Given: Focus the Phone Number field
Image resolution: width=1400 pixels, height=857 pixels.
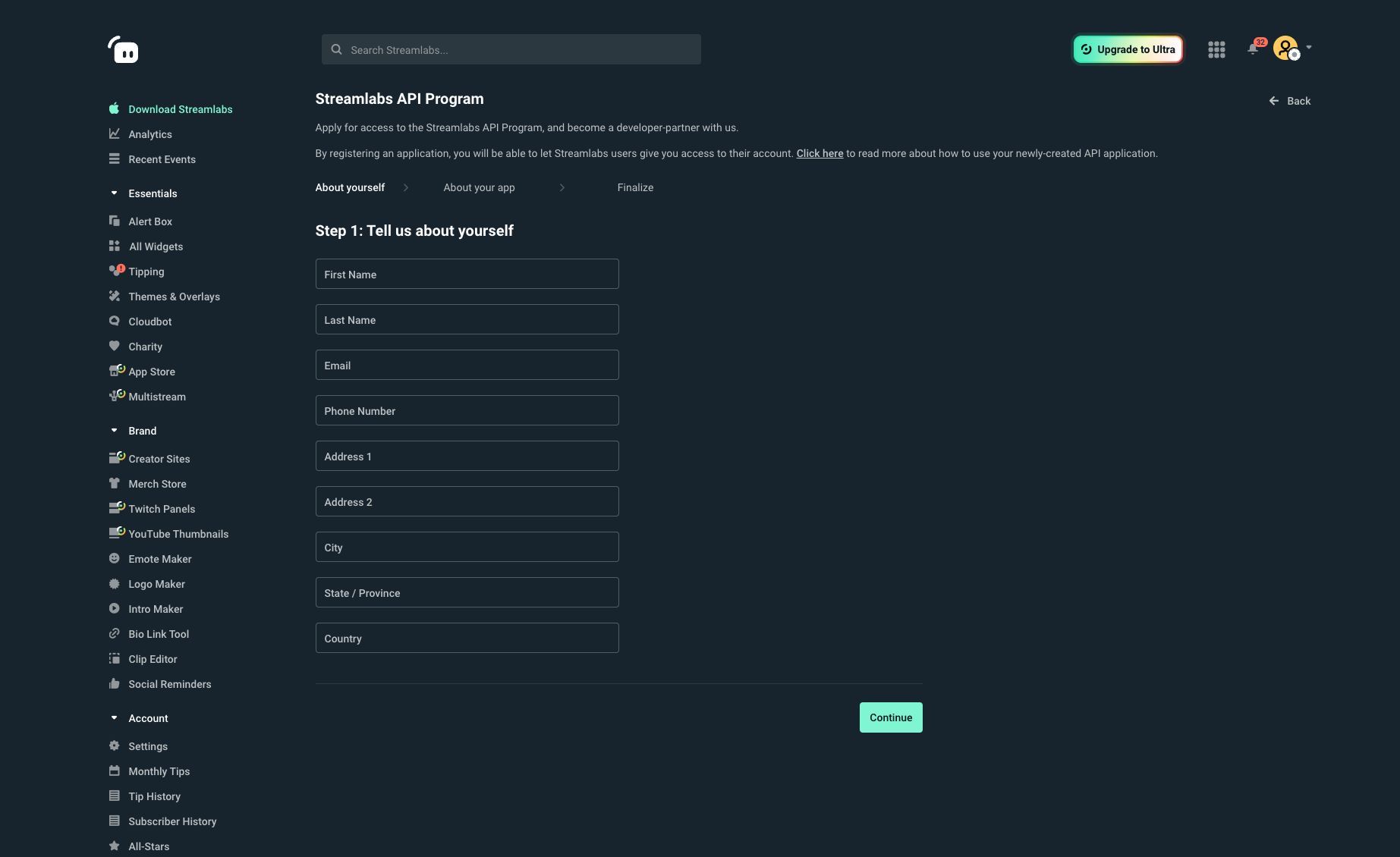Looking at the screenshot, I should point(467,410).
